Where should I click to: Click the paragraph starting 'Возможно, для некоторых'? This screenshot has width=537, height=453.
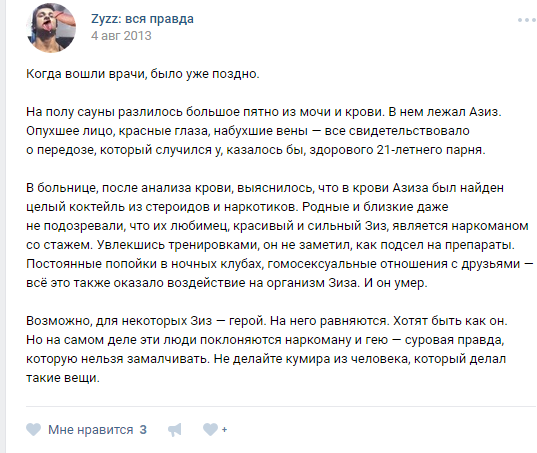click(266, 349)
